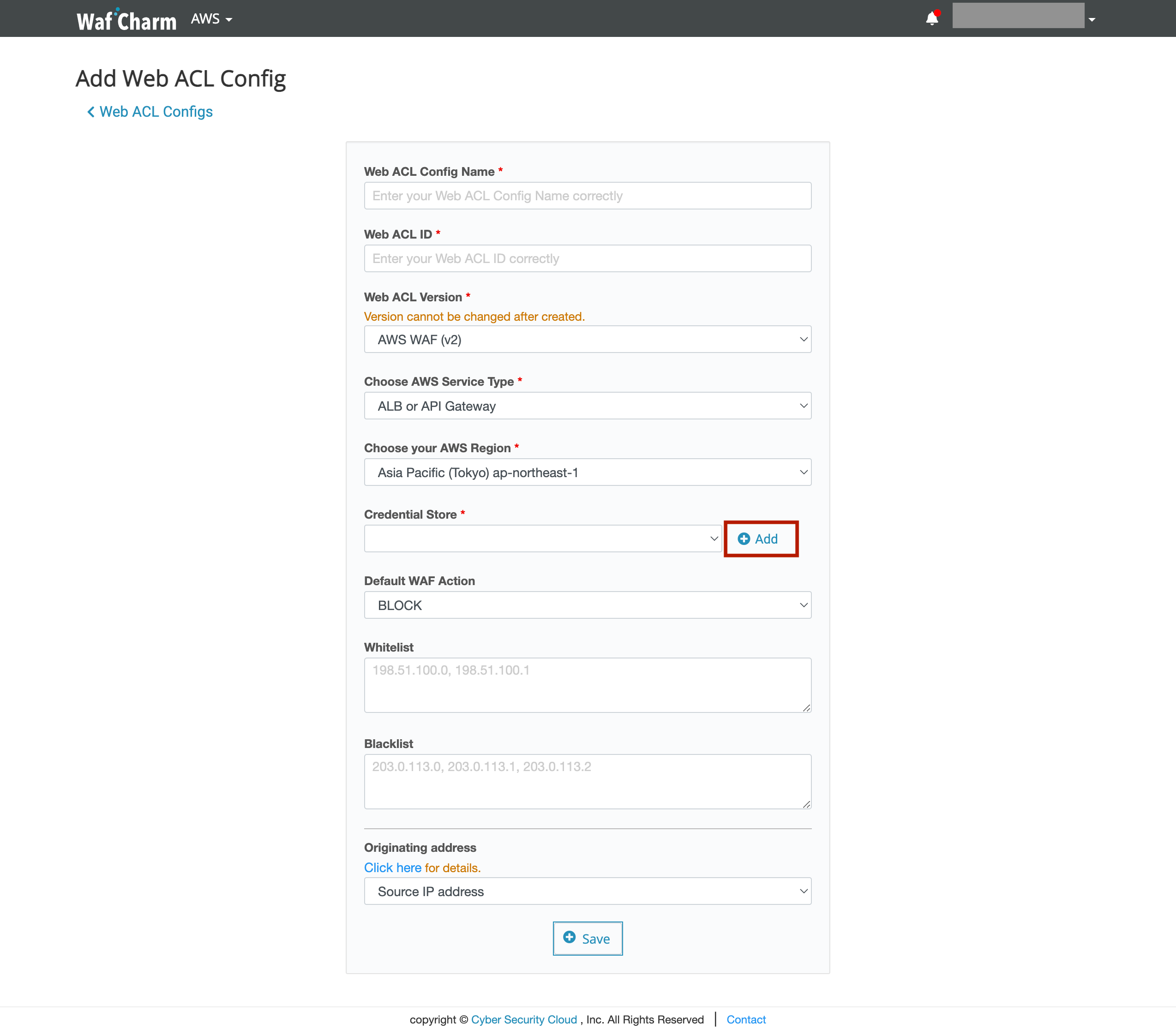The width and height of the screenshot is (1176, 1029).
Task: Open the AWS platform menu in the header
Action: point(211,19)
